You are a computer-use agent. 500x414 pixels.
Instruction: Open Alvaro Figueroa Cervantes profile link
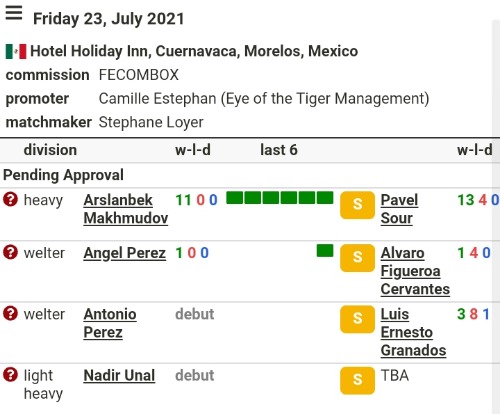coord(415,271)
